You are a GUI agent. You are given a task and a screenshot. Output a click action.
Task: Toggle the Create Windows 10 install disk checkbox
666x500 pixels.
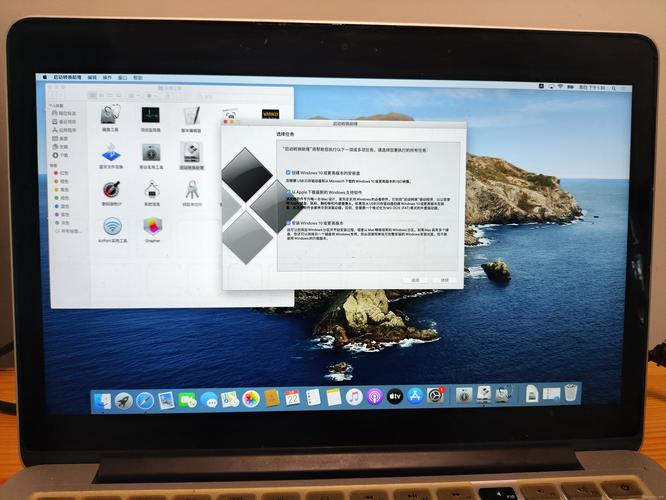click(x=288, y=172)
